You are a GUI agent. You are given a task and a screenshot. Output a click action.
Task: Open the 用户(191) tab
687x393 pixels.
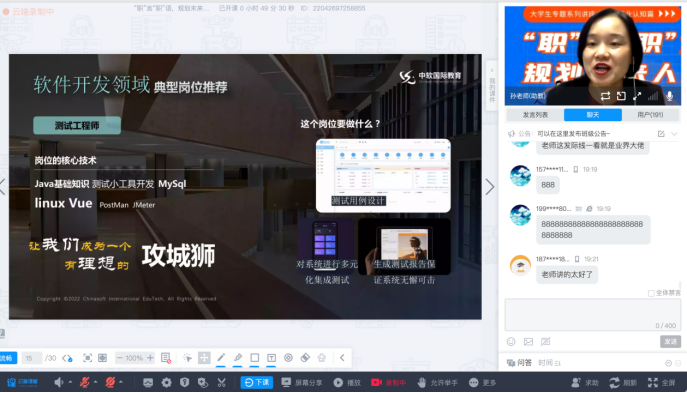click(650, 115)
